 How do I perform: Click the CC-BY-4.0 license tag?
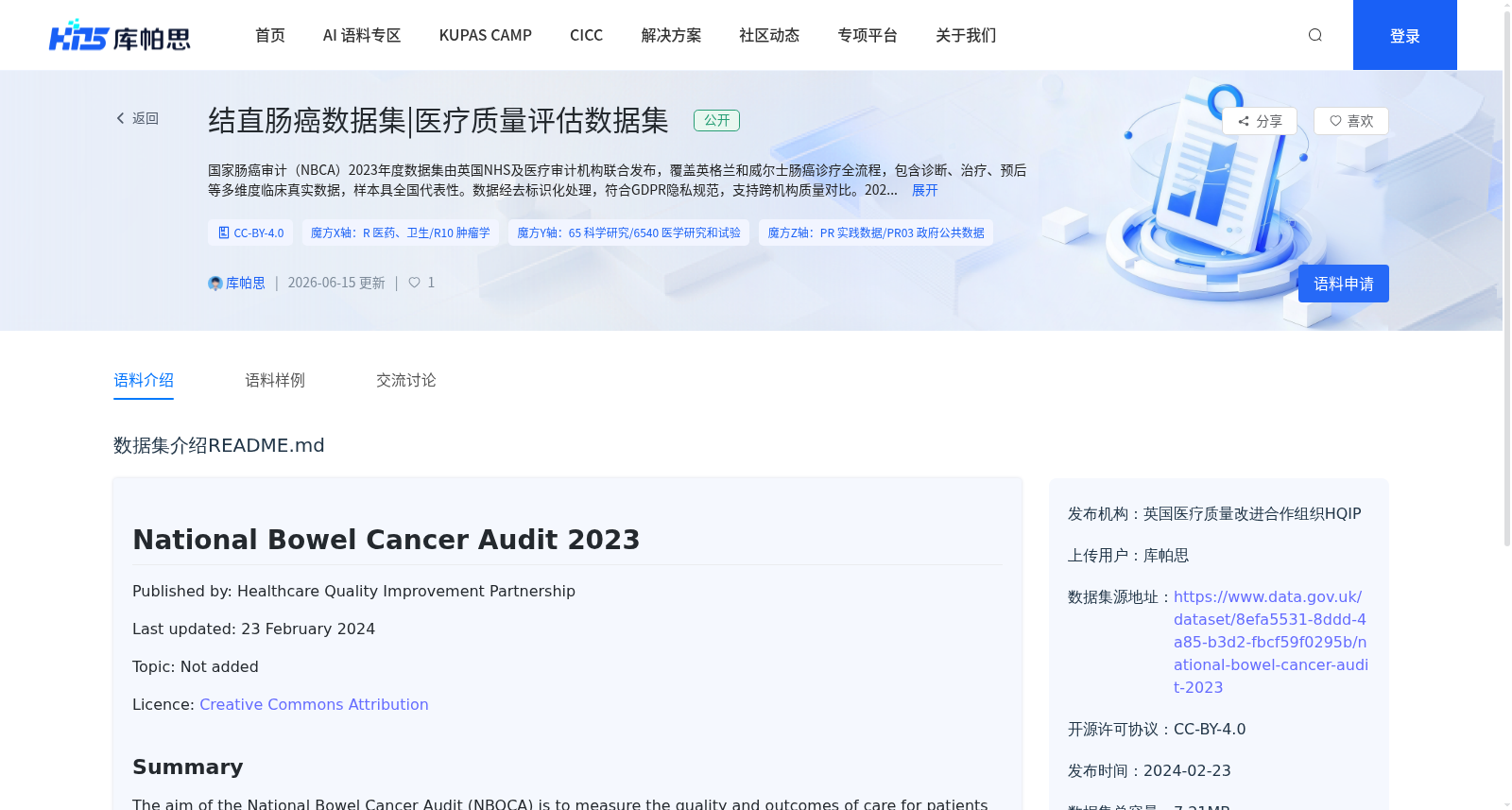(x=250, y=233)
